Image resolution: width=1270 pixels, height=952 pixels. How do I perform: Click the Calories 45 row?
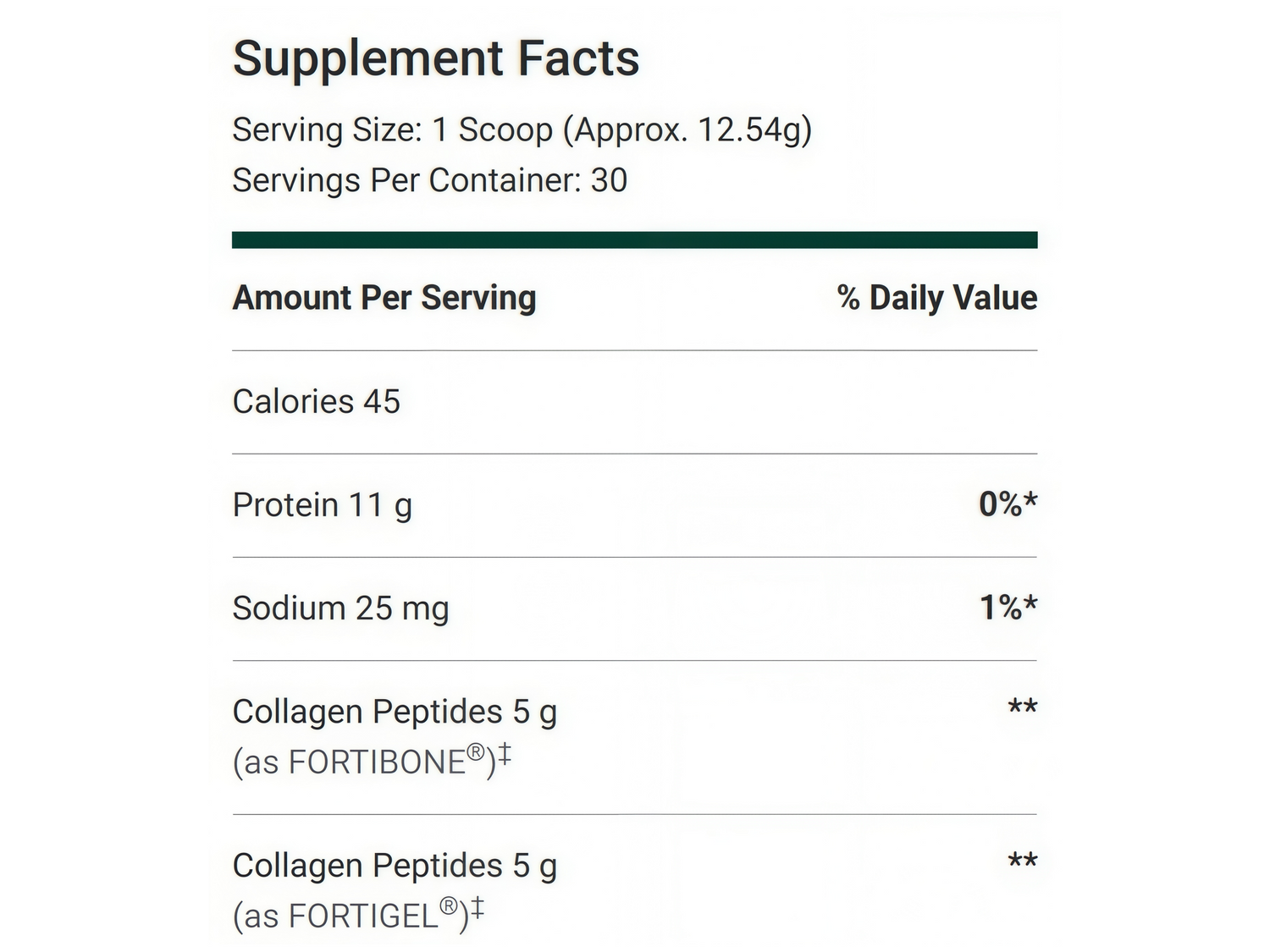pyautogui.click(x=316, y=402)
